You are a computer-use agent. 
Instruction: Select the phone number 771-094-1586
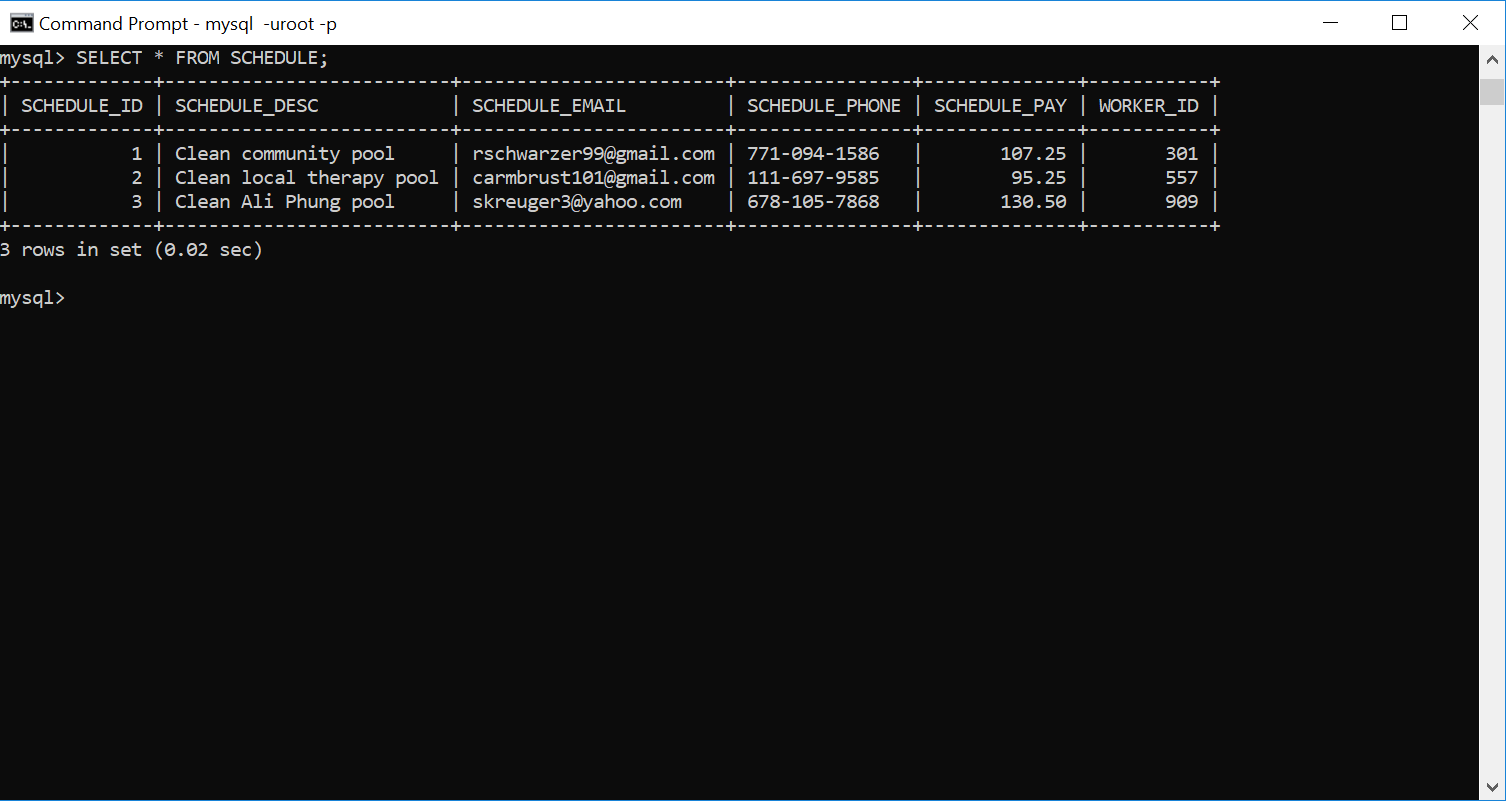pyautogui.click(x=813, y=153)
